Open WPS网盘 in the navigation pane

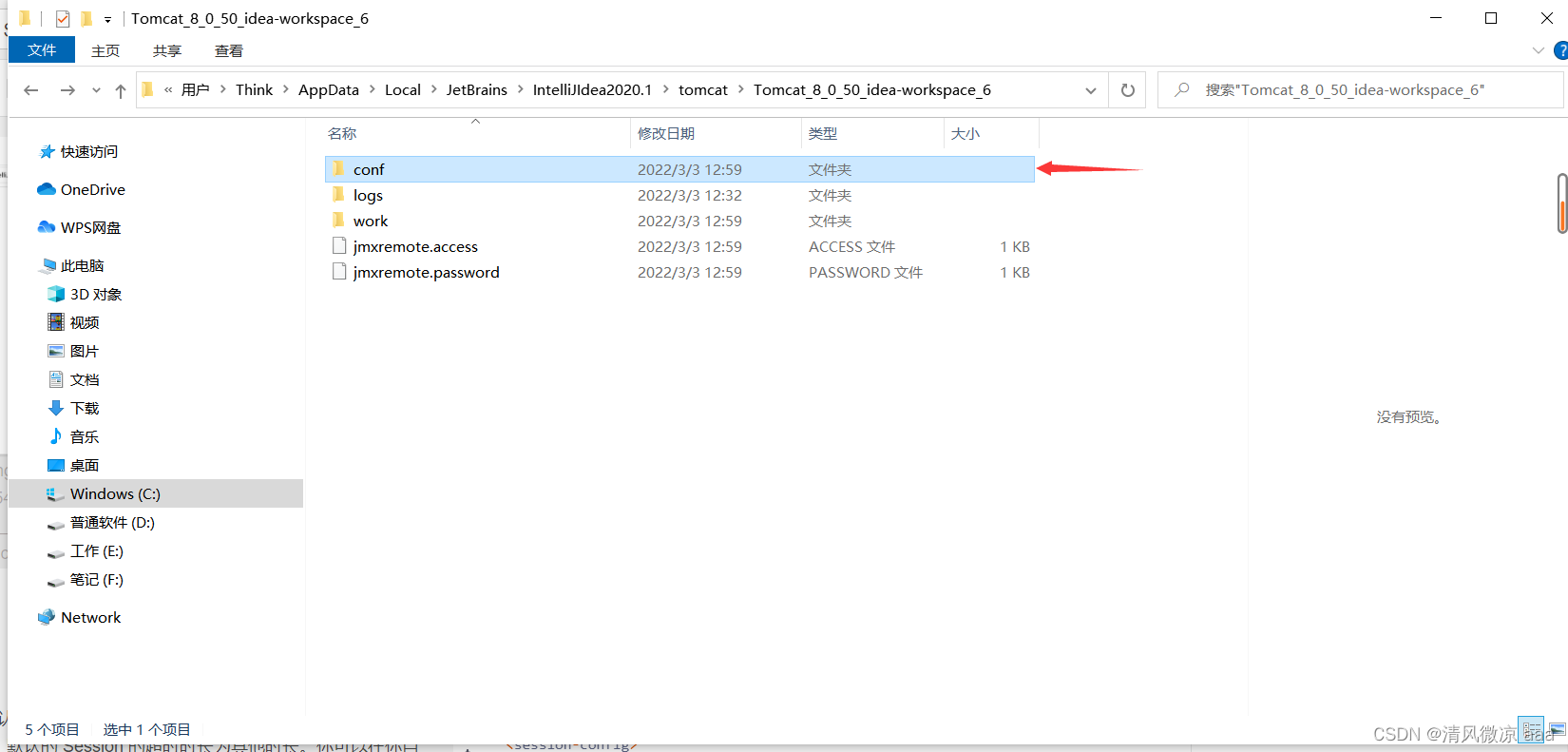point(90,227)
